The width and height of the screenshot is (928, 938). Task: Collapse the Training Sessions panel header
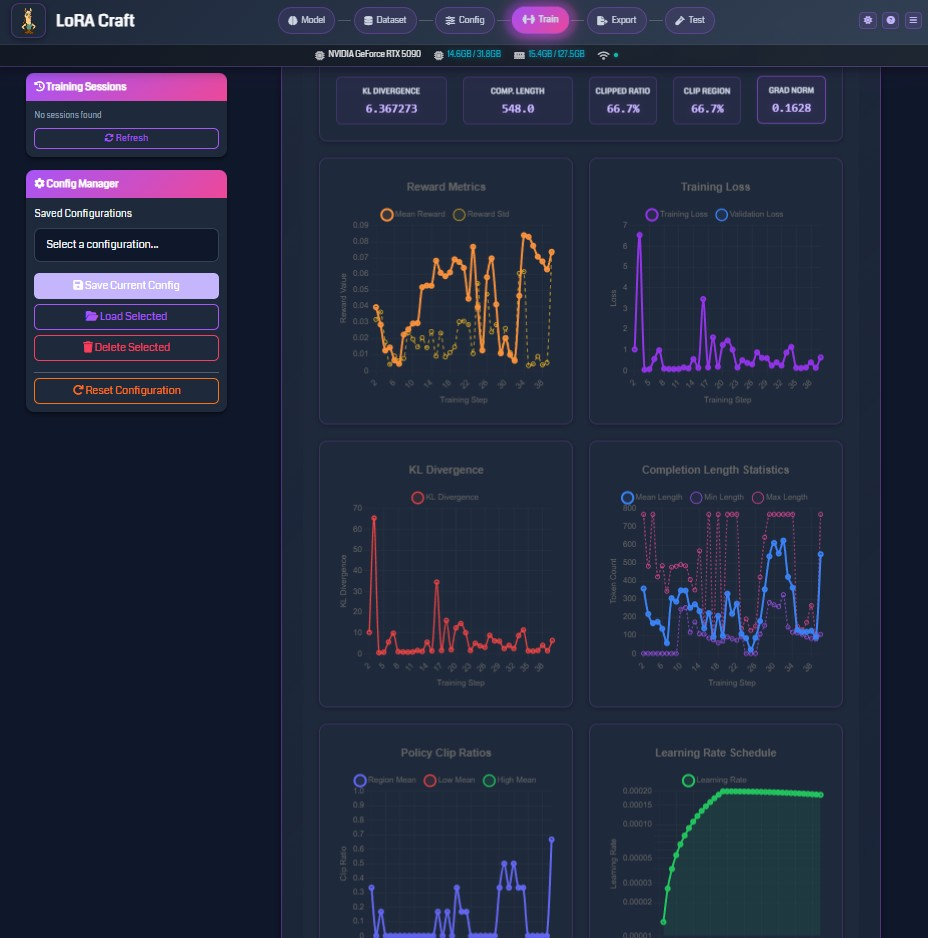pos(126,87)
